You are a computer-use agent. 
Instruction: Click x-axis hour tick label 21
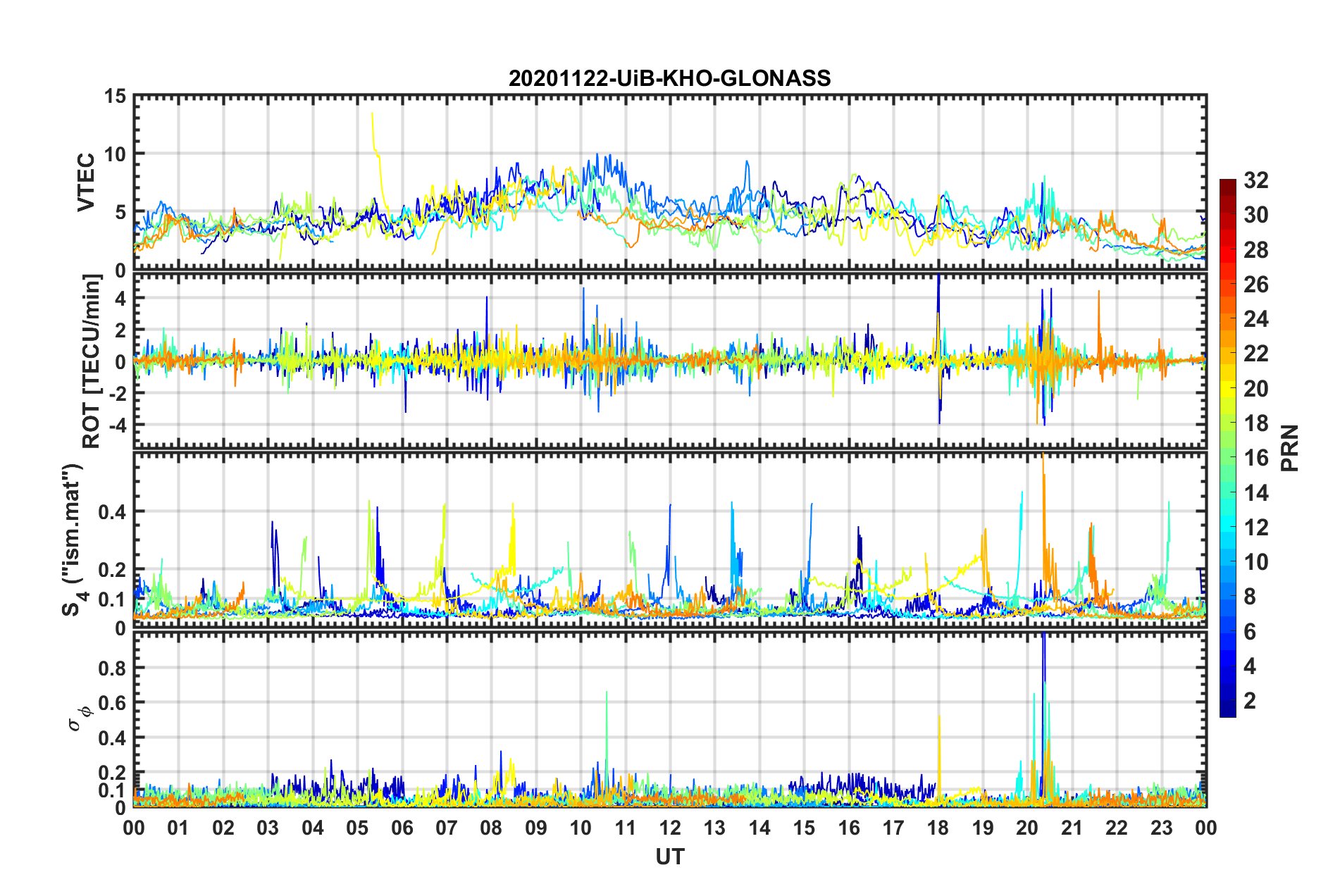coord(1072,828)
